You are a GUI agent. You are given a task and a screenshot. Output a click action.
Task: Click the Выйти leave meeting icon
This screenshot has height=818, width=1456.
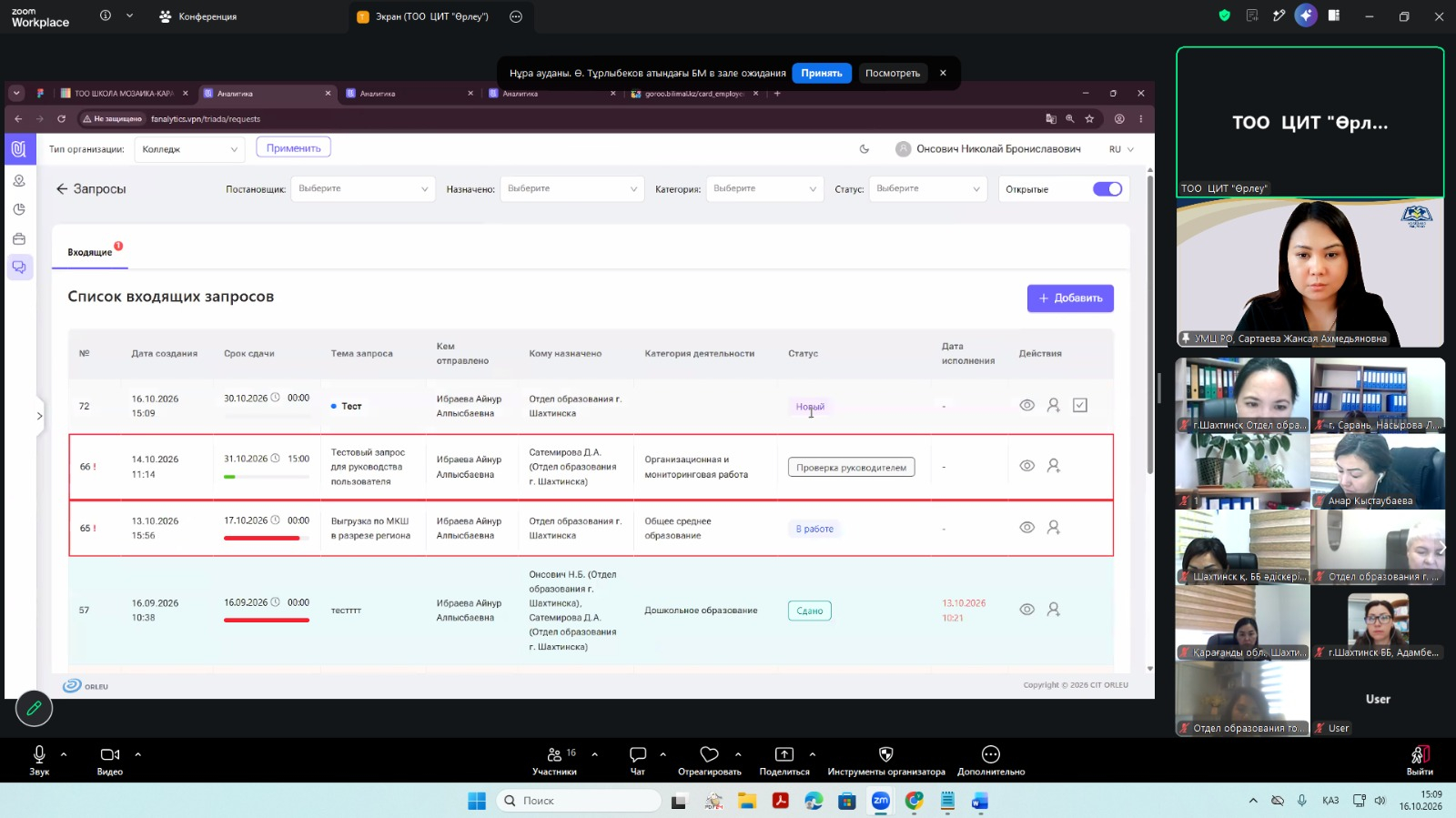coord(1420,754)
